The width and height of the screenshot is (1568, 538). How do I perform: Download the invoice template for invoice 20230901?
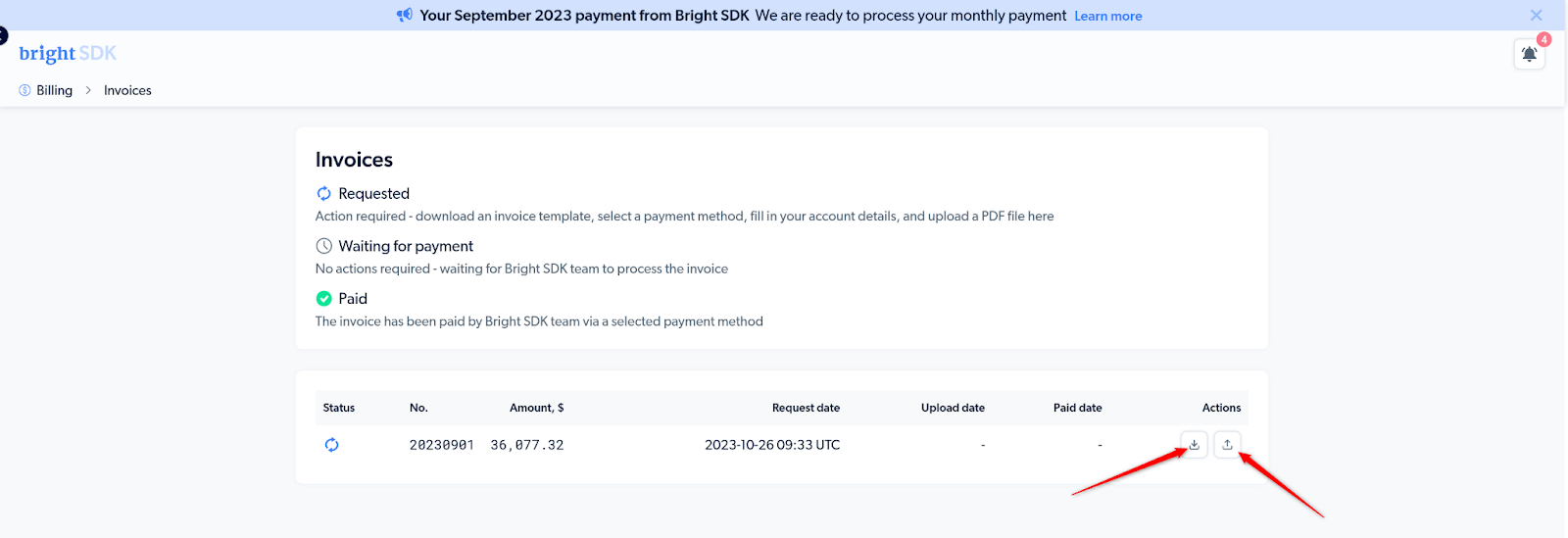click(x=1194, y=445)
